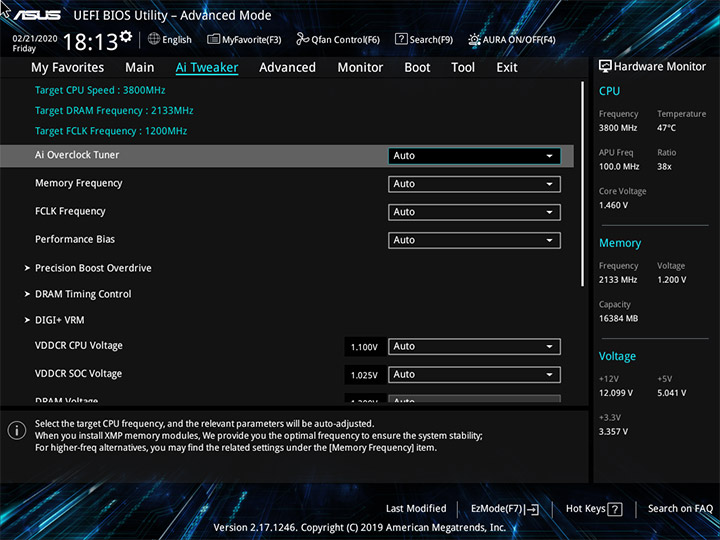Click the memory voltage 1.200 V value

[672, 280]
